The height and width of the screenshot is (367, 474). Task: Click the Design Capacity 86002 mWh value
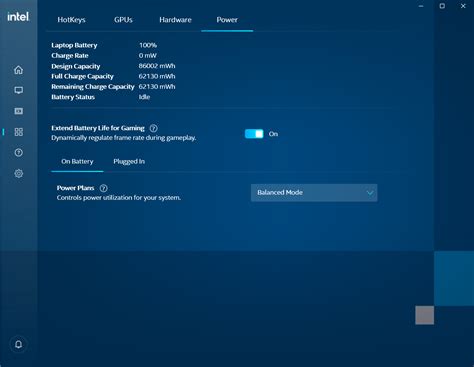point(157,66)
